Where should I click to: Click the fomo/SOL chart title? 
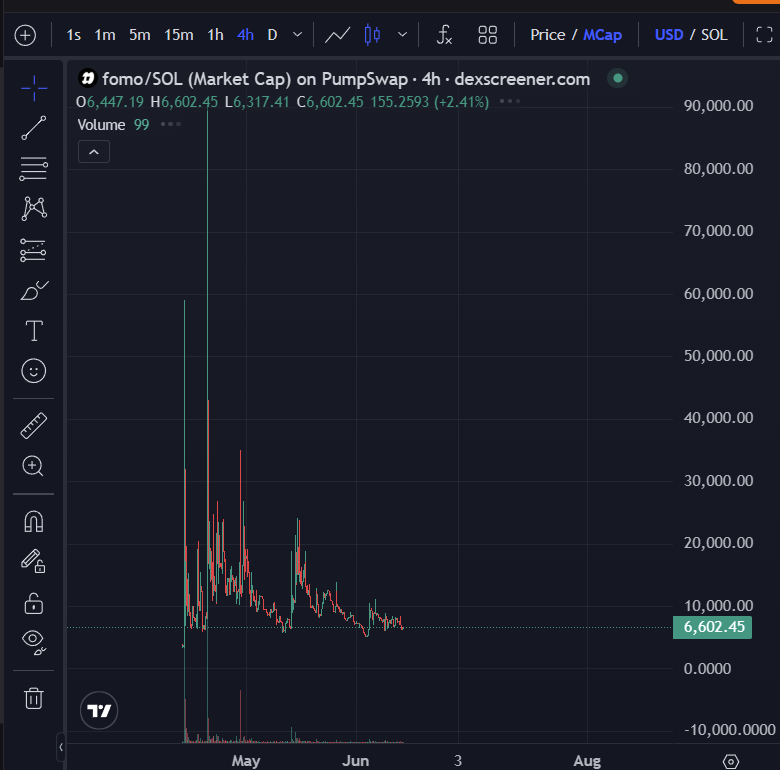pos(346,79)
